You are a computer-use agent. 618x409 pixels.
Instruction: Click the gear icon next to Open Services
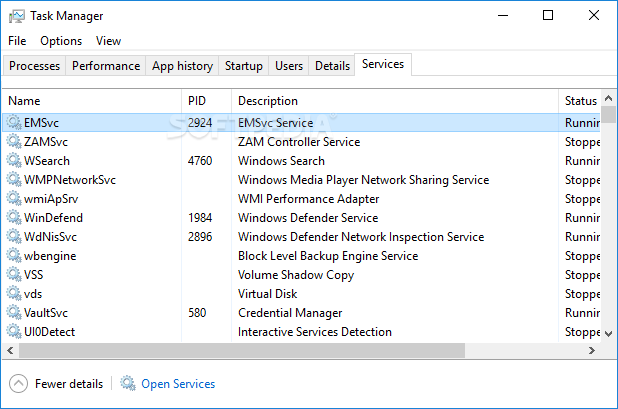128,383
